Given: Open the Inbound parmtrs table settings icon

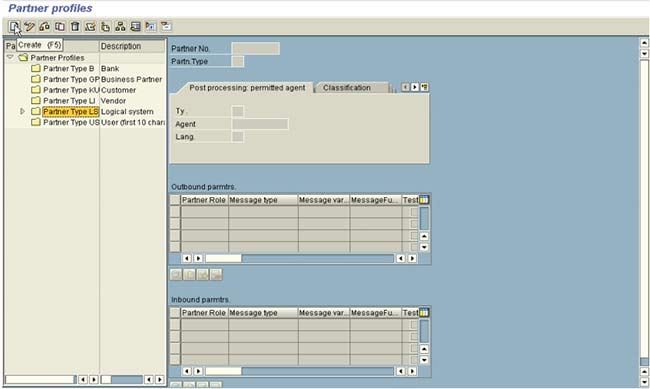Looking at the screenshot, I should pos(424,313).
